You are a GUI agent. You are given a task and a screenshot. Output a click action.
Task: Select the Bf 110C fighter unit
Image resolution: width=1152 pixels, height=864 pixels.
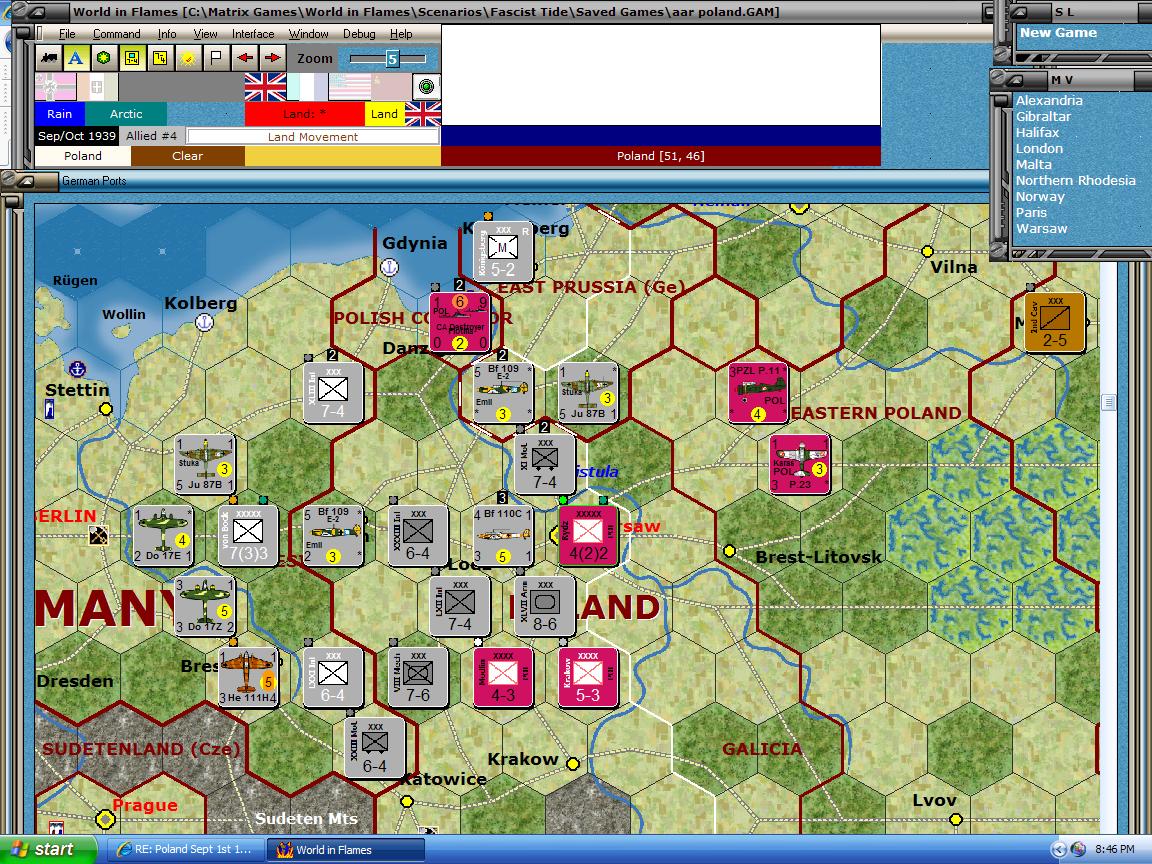point(503,535)
